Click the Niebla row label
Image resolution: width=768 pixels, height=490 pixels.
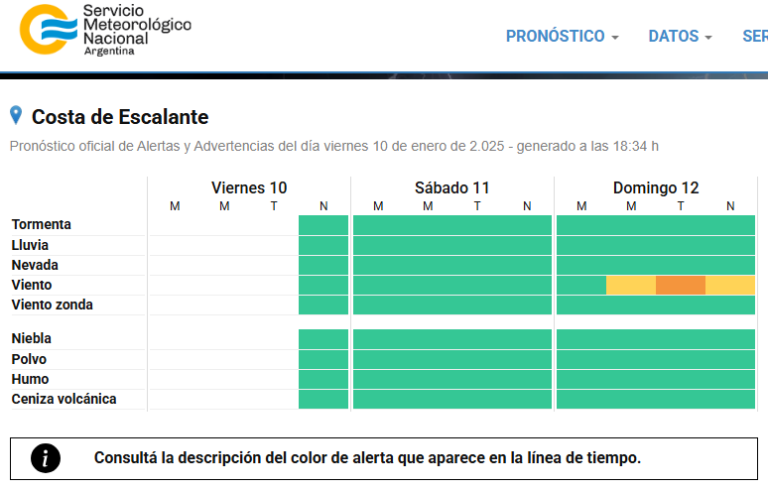click(x=31, y=339)
